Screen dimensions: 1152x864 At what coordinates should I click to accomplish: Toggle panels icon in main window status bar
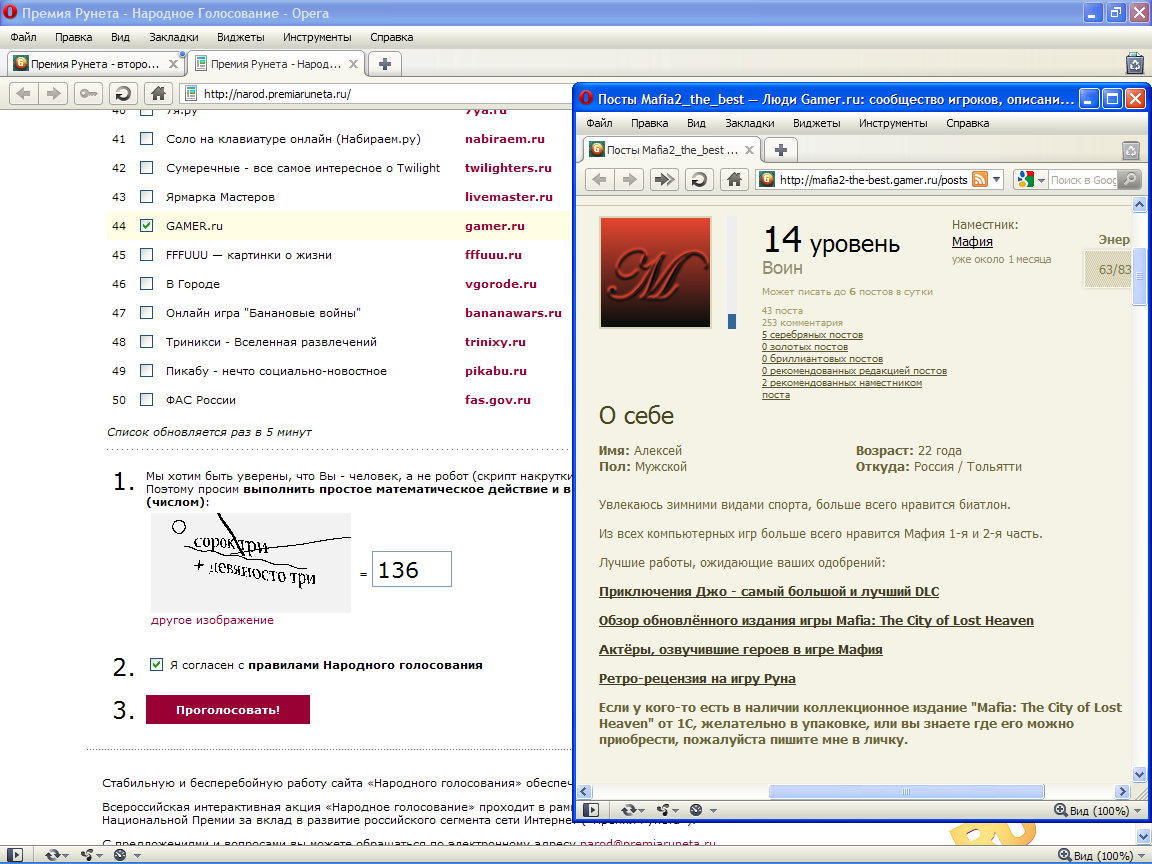coord(15,854)
